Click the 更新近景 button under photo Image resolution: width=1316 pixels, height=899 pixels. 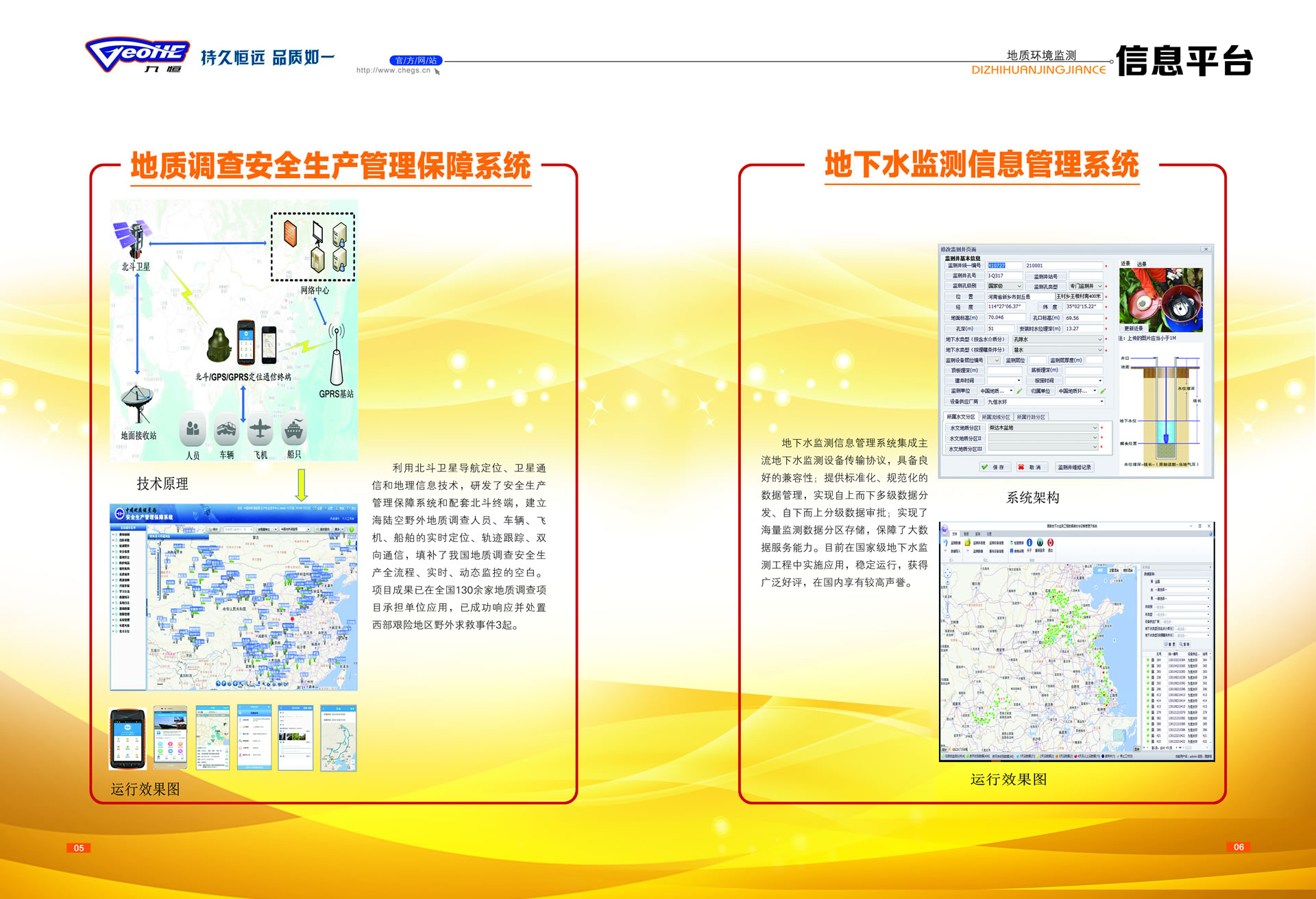[x=1134, y=328]
